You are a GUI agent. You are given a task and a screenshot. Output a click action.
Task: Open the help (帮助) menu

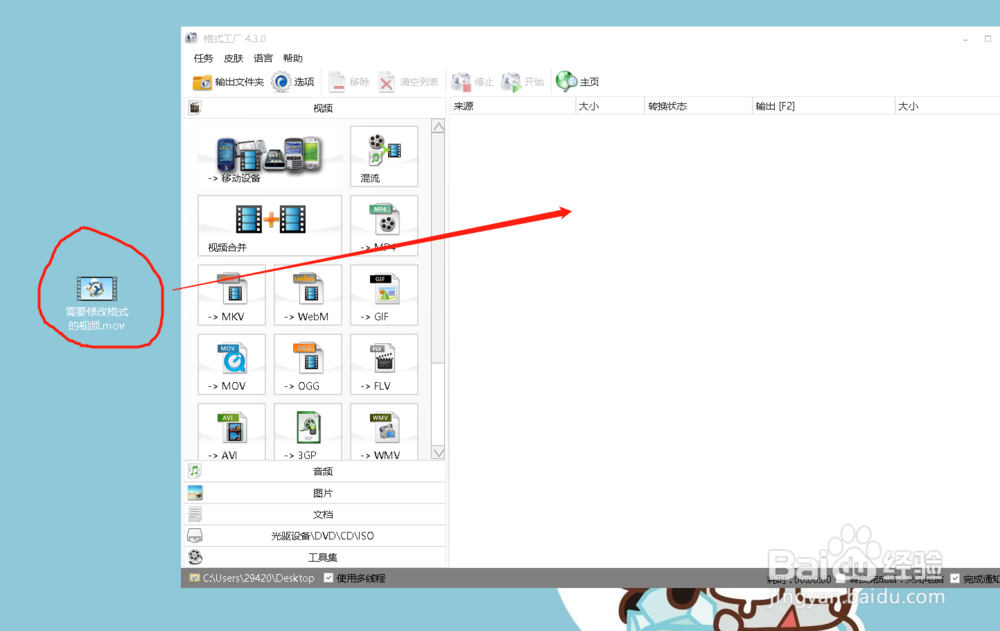click(x=293, y=58)
